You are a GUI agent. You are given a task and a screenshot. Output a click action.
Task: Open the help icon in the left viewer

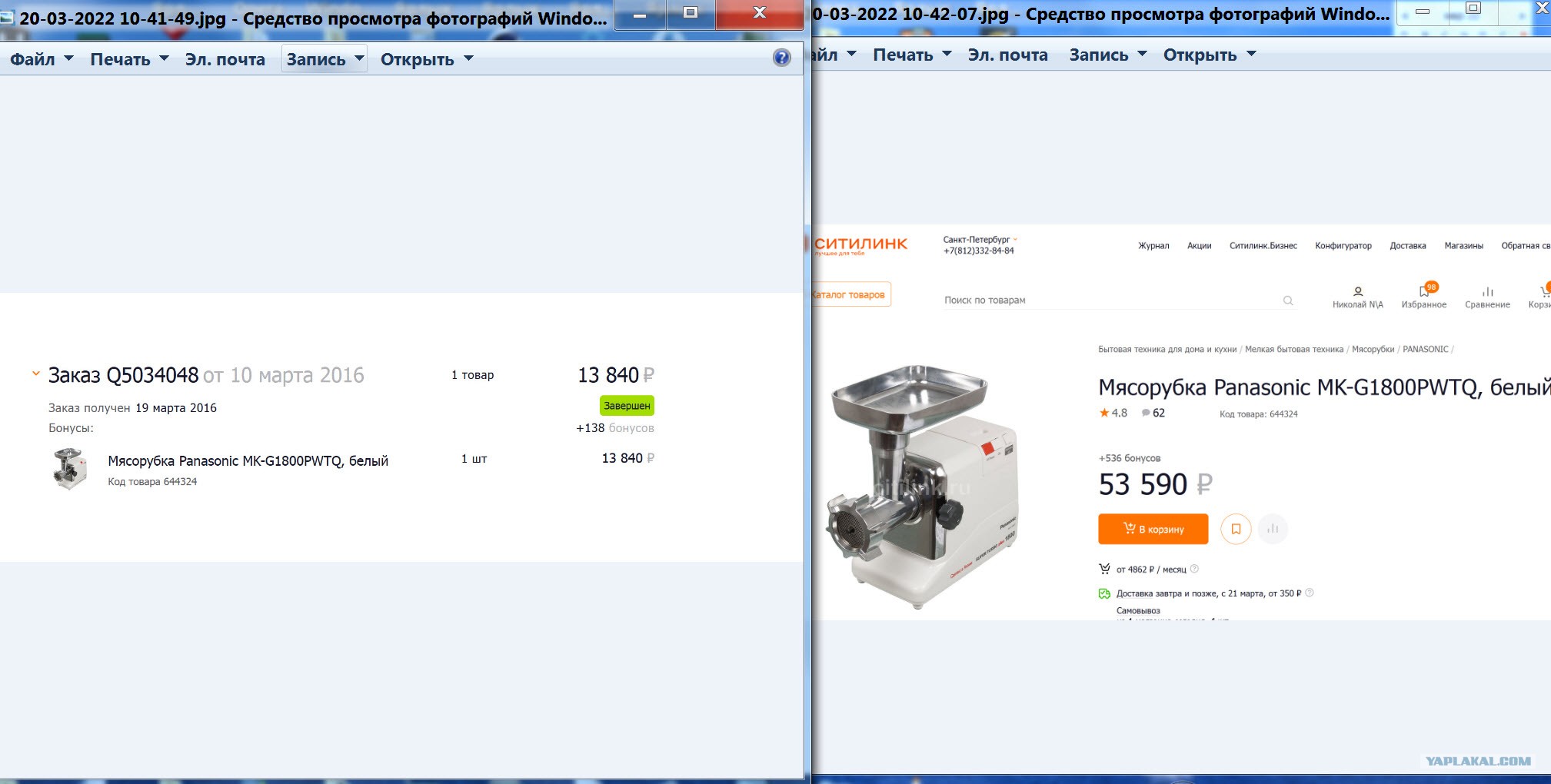pos(781,58)
